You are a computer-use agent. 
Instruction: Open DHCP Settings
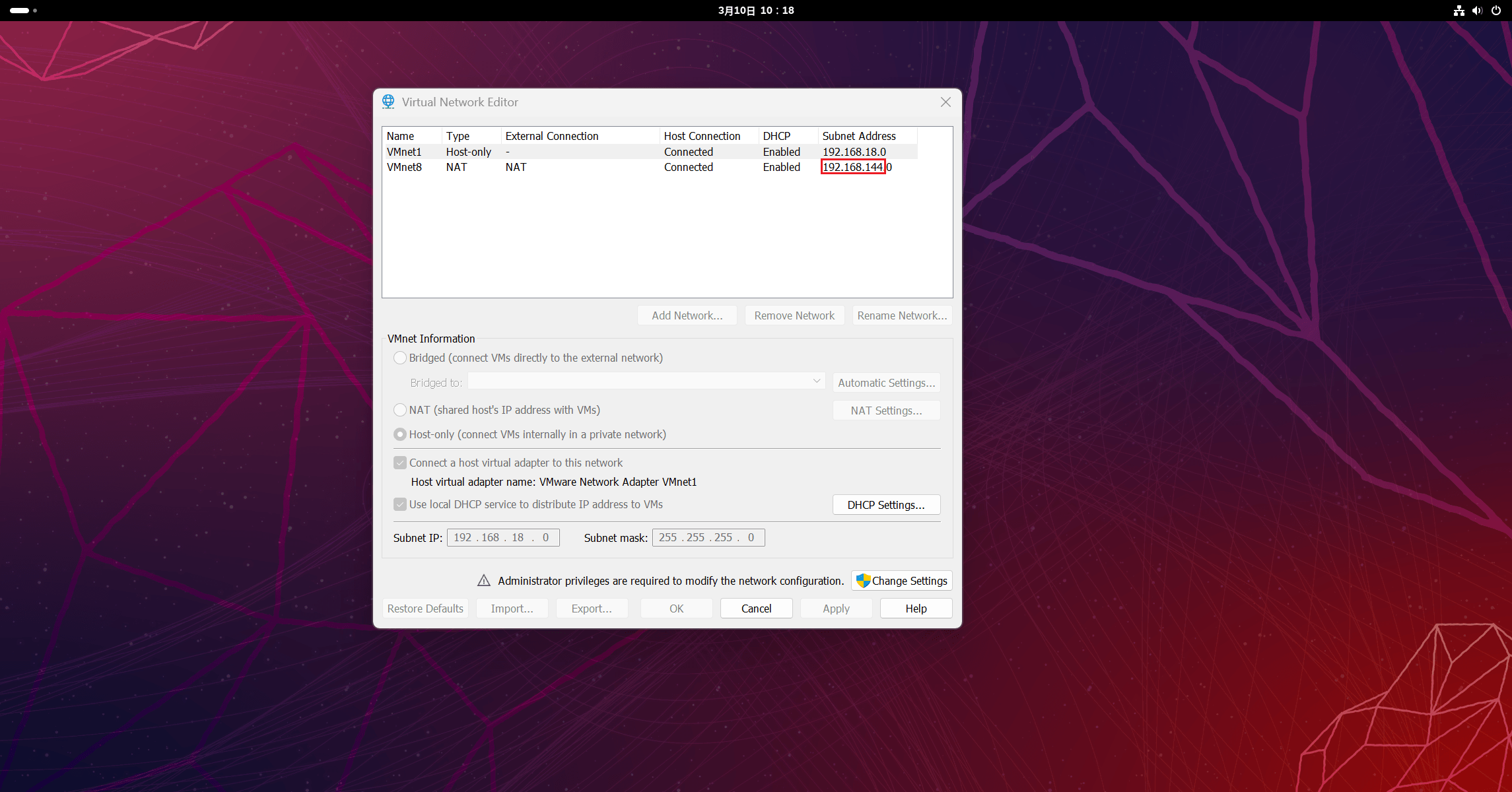887,505
